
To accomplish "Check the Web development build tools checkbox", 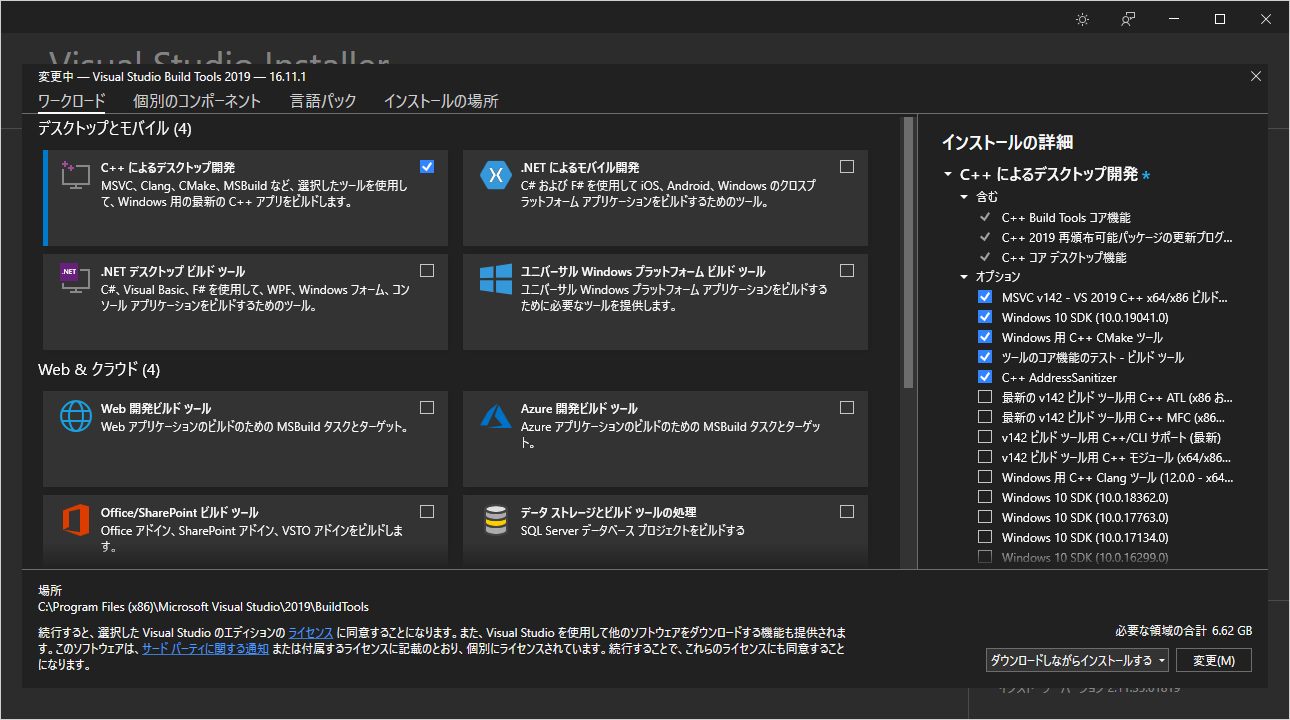I will click(x=427, y=407).
